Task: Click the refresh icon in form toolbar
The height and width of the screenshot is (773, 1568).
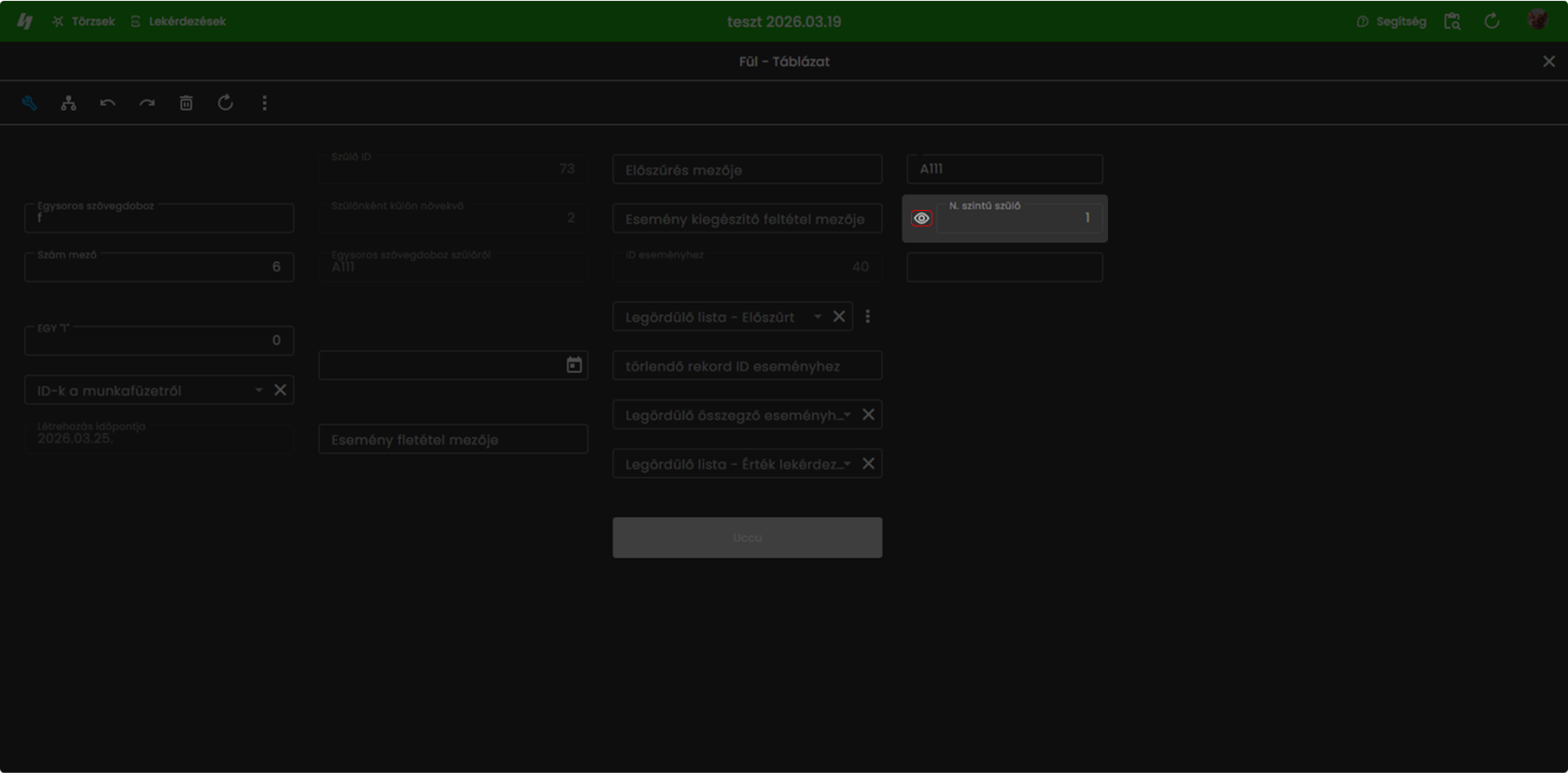Action: pos(225,103)
